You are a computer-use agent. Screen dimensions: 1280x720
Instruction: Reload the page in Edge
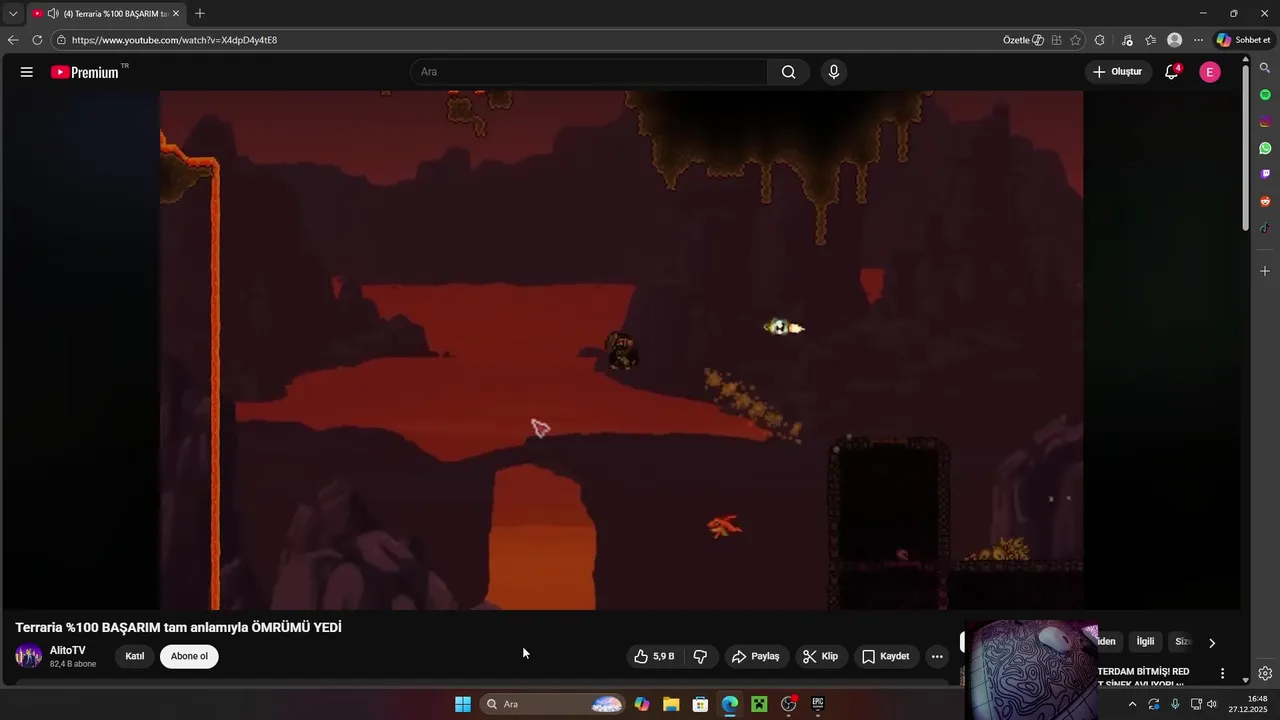tap(37, 40)
